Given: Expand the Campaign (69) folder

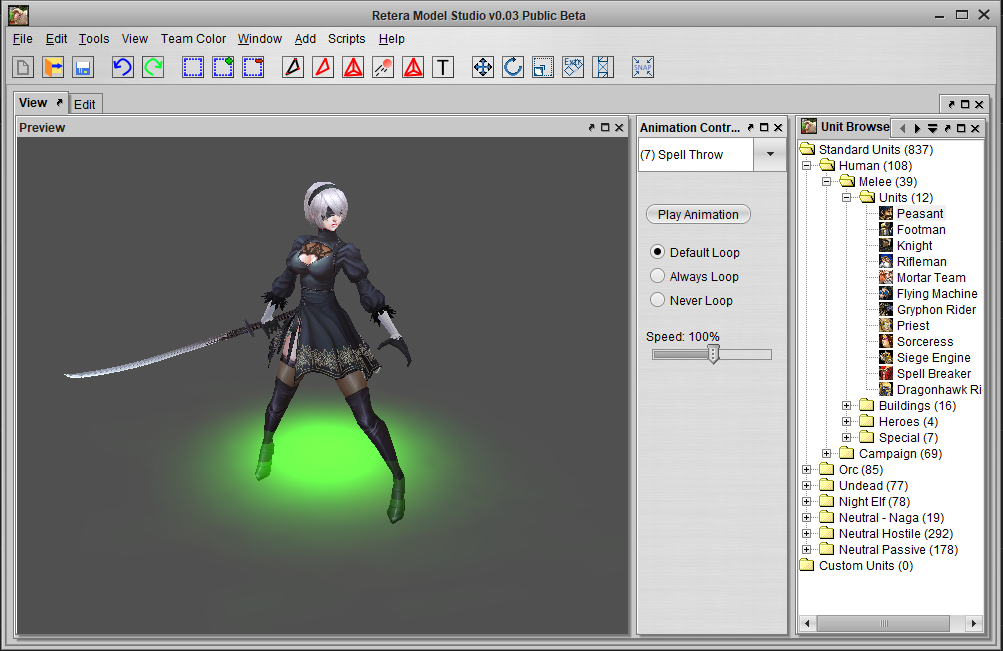Looking at the screenshot, I should [x=826, y=453].
